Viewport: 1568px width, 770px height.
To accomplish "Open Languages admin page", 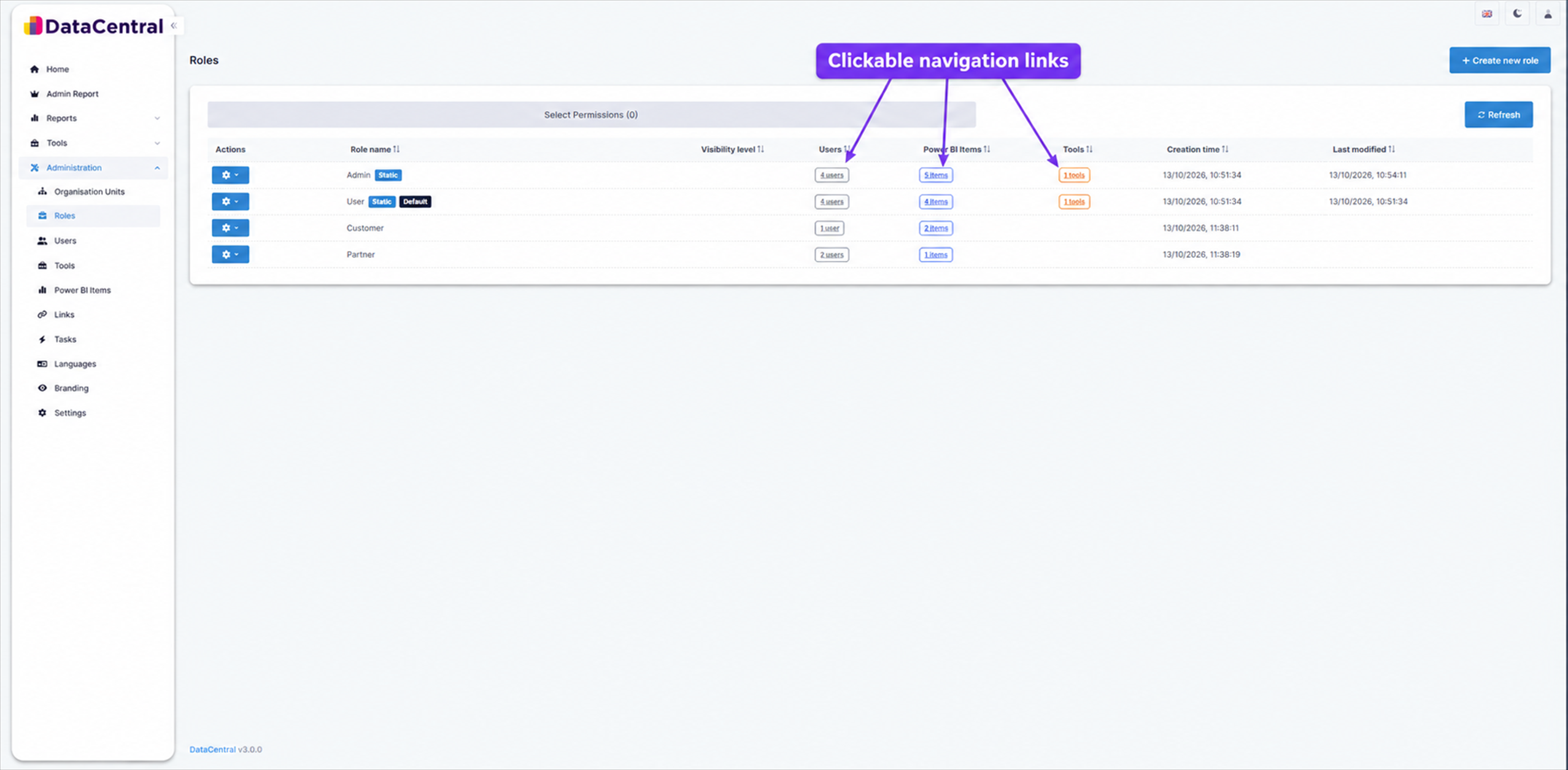I will click(75, 364).
